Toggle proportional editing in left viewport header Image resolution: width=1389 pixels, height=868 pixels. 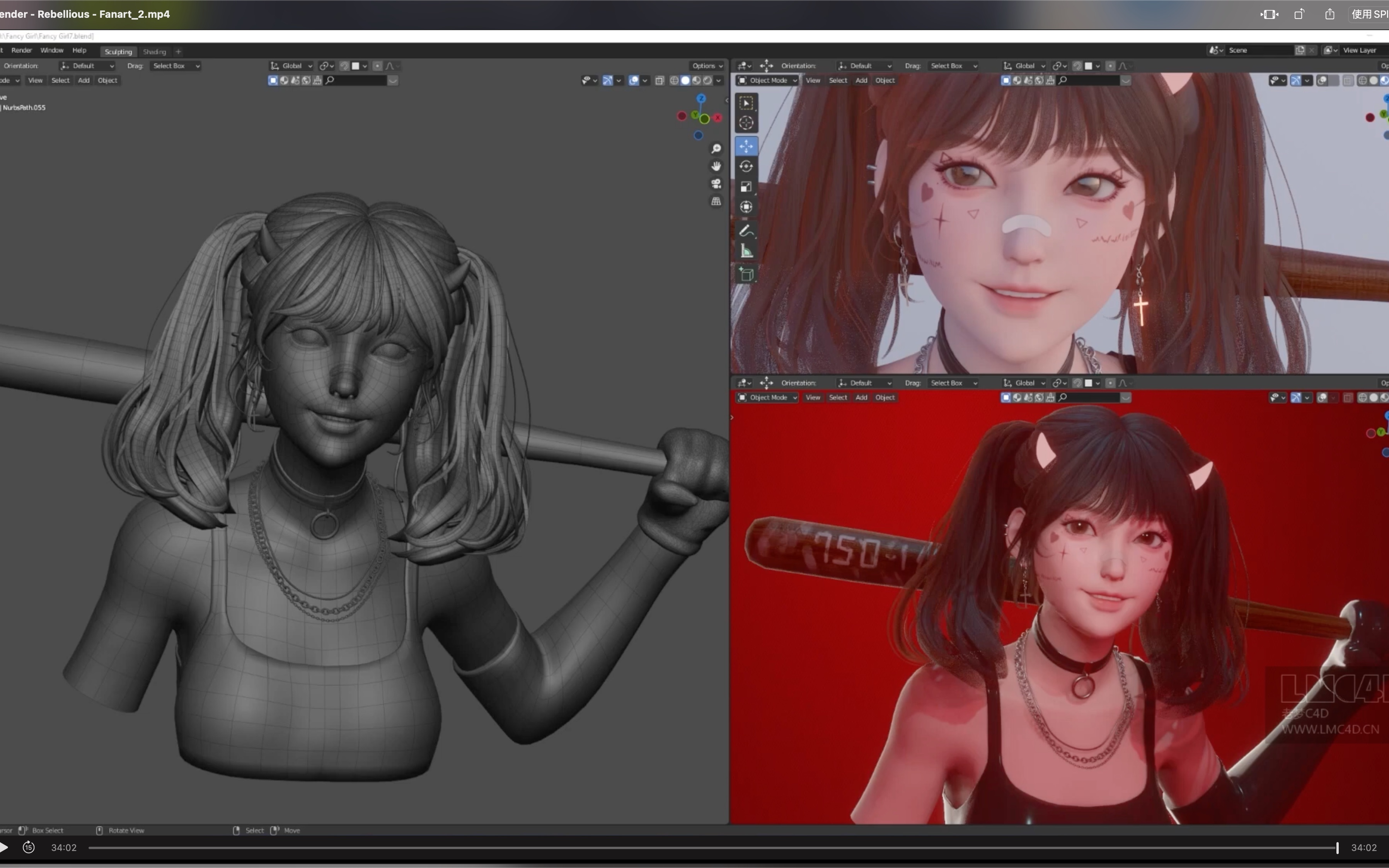pyautogui.click(x=377, y=66)
